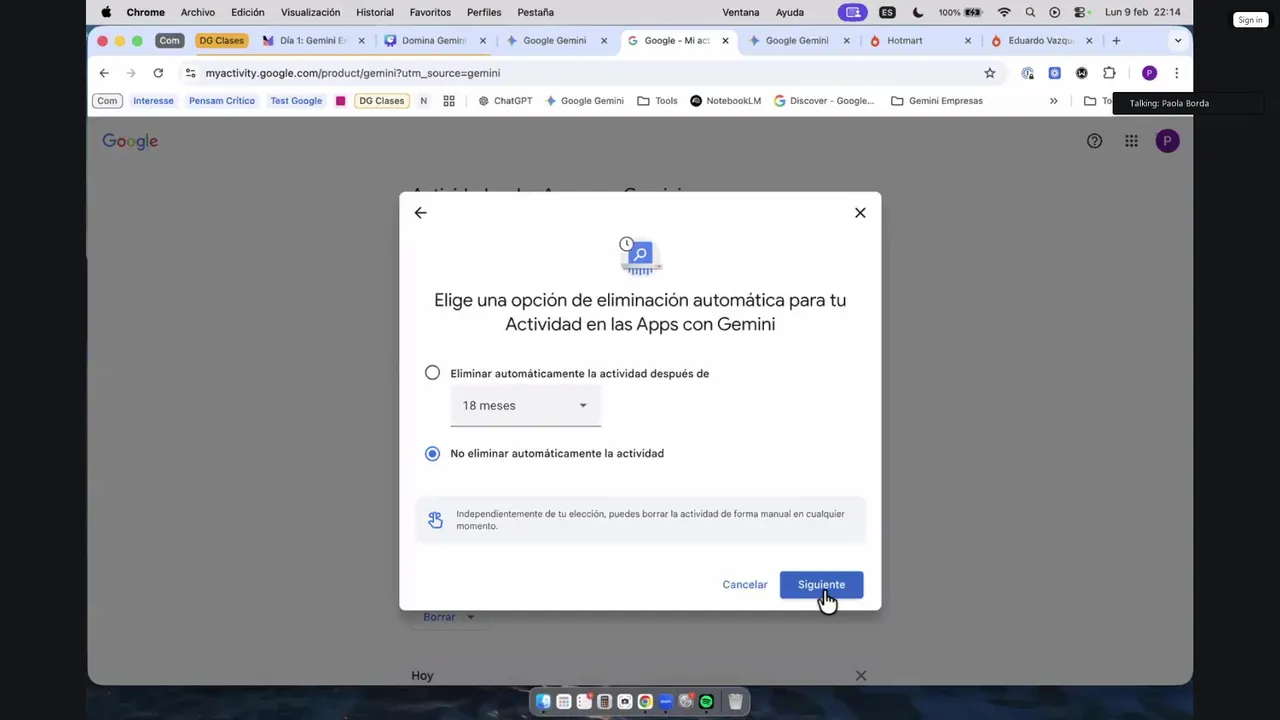This screenshot has height=720, width=1280.
Task: Open the Historial menu
Action: tap(375, 12)
